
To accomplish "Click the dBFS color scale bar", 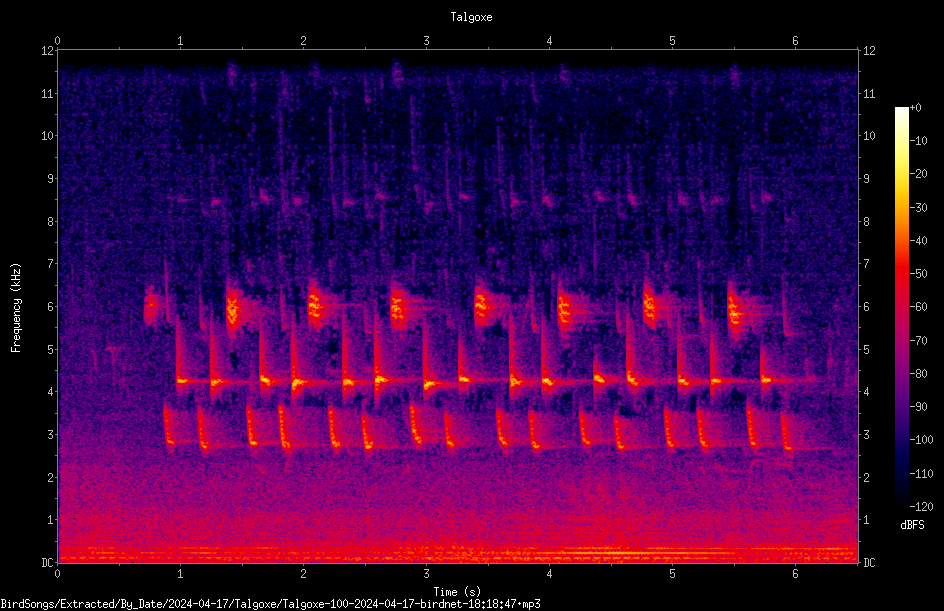I will 901,306.
